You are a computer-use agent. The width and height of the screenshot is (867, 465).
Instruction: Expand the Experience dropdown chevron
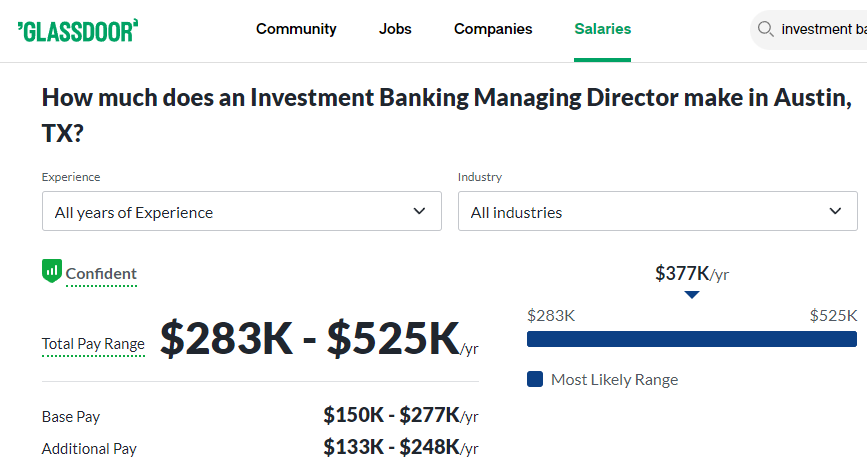(420, 211)
